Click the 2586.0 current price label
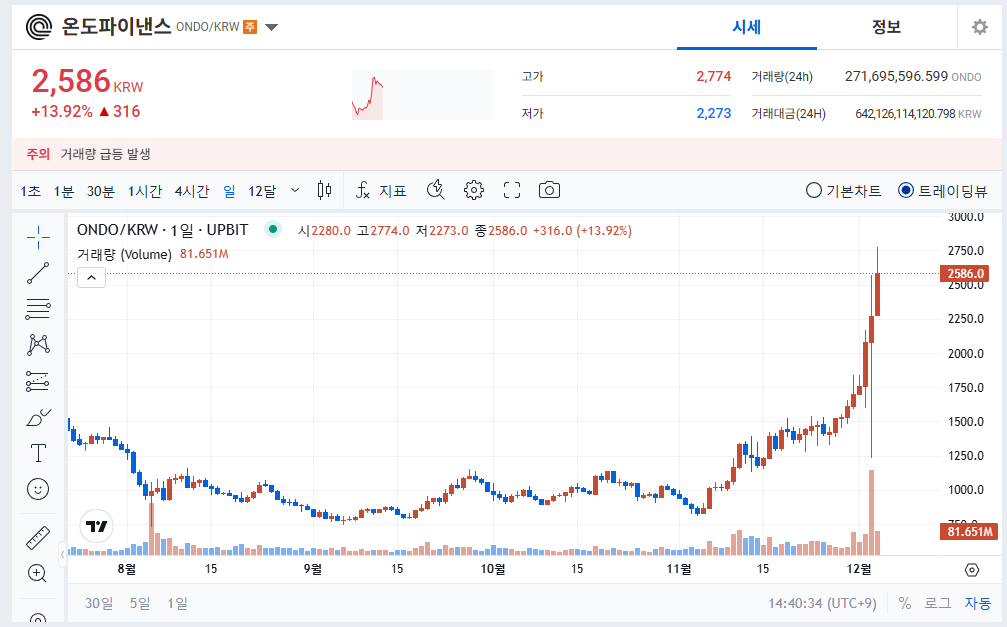Image resolution: width=1007 pixels, height=627 pixels. pyautogui.click(x=965, y=274)
